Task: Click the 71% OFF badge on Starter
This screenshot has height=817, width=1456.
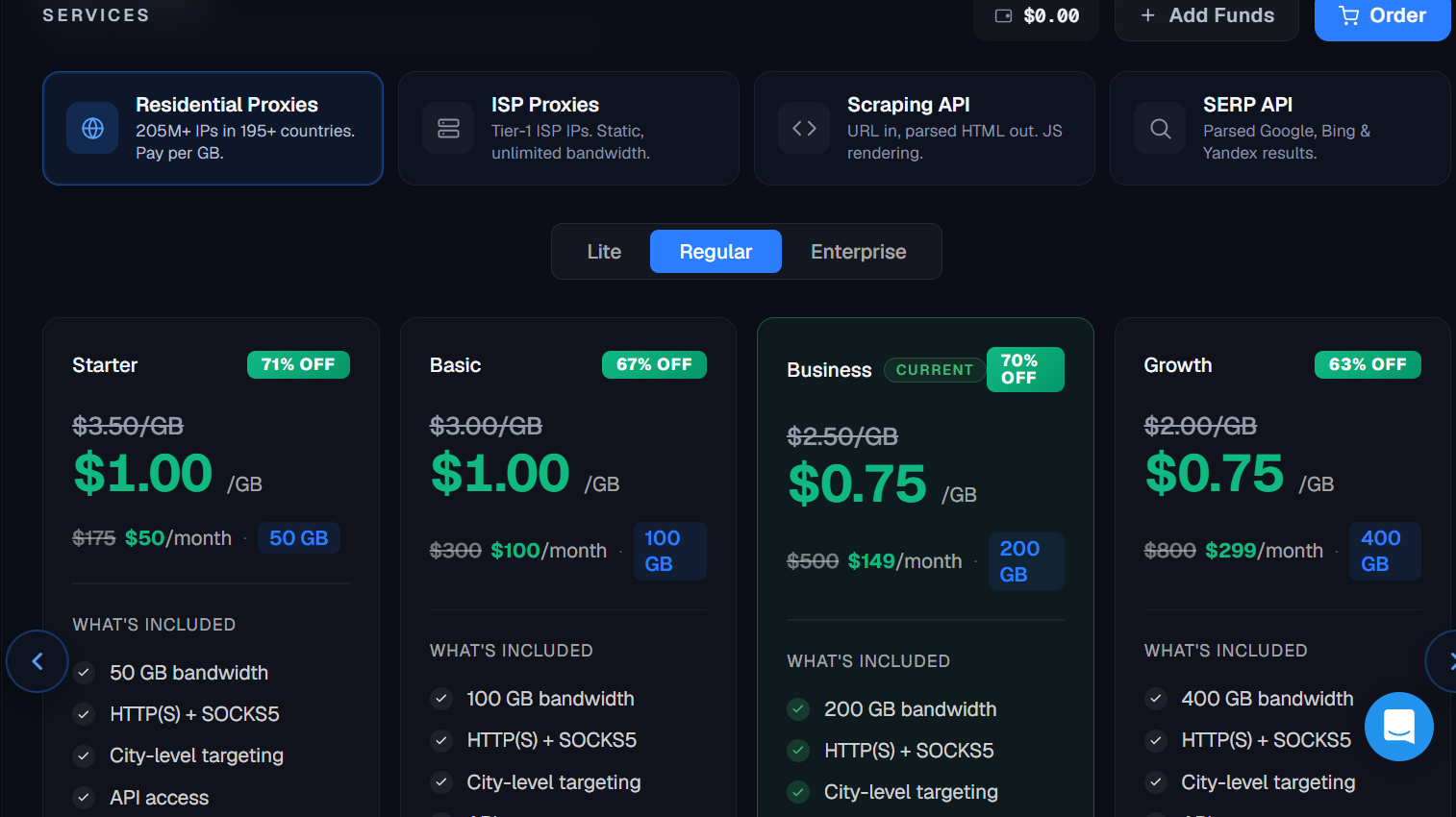Action: [x=298, y=365]
